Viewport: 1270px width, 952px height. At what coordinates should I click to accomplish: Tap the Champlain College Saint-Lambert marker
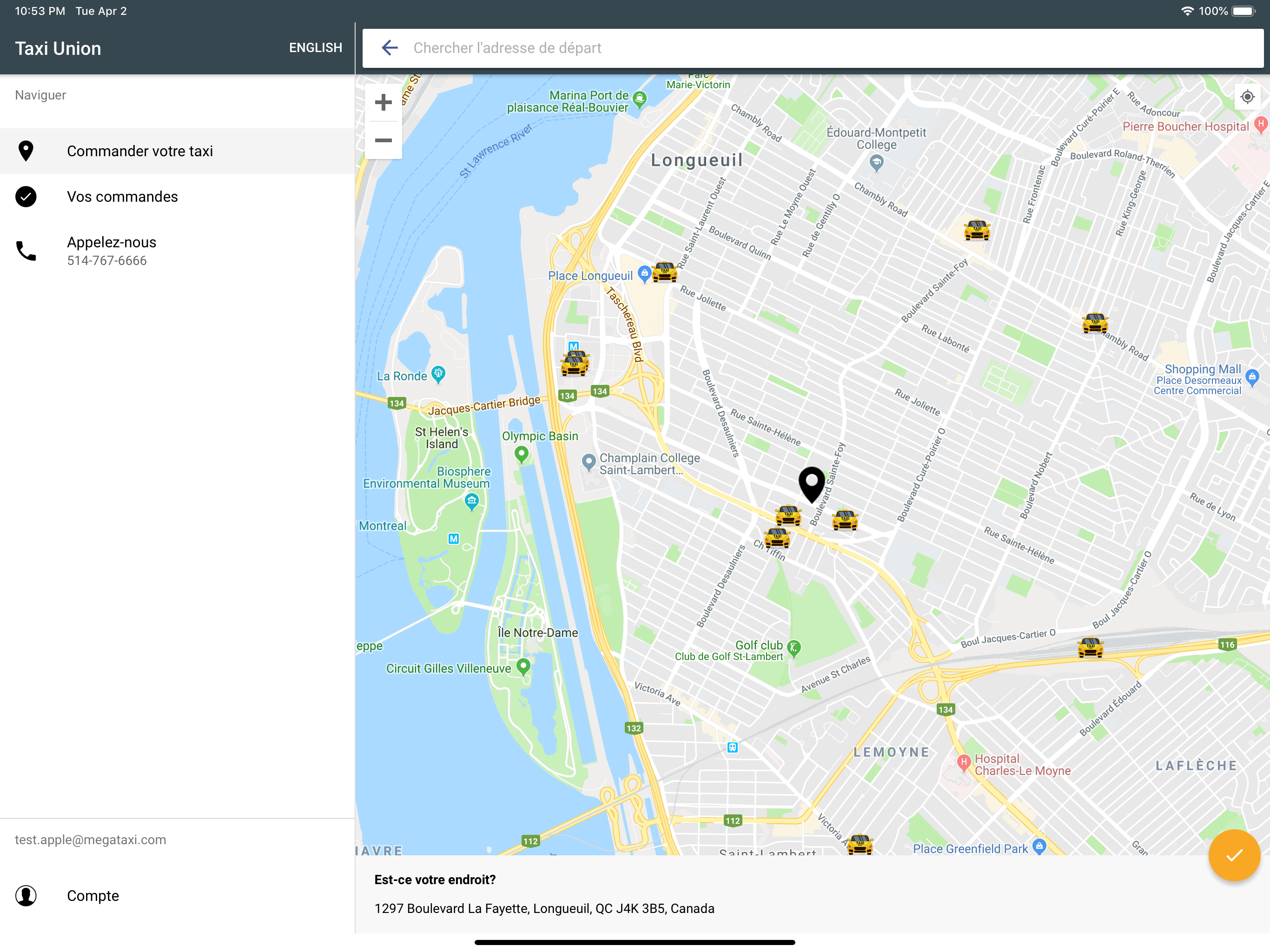589,462
